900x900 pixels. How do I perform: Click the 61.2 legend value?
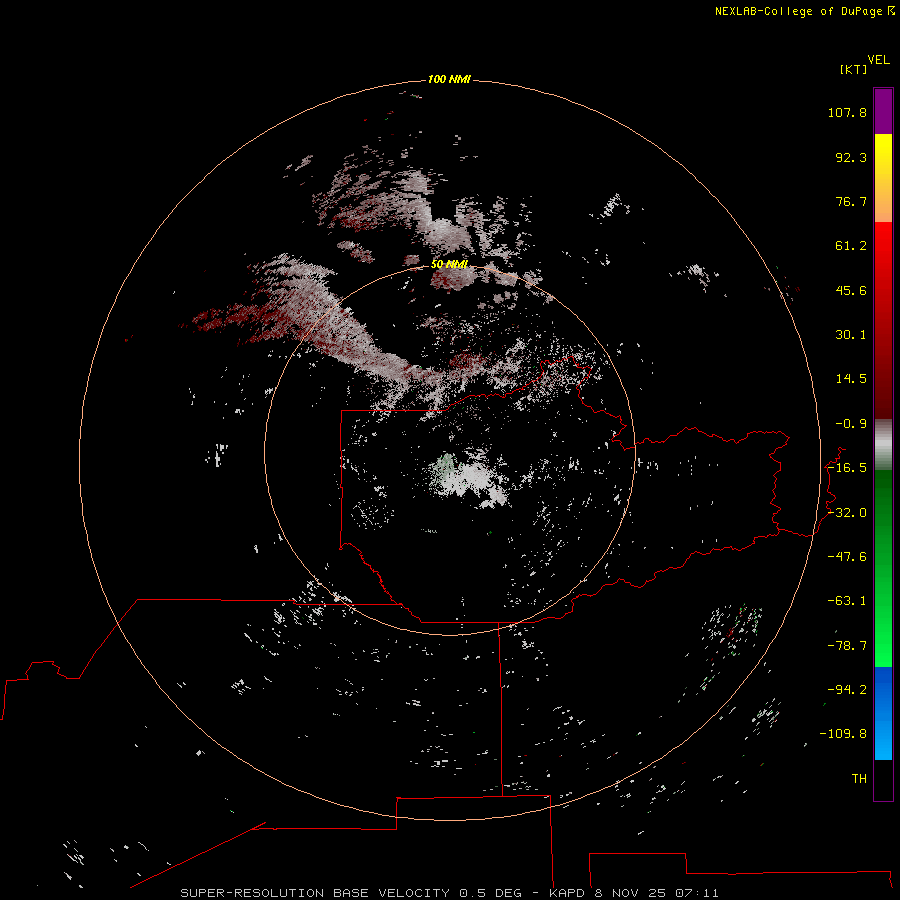851,246
